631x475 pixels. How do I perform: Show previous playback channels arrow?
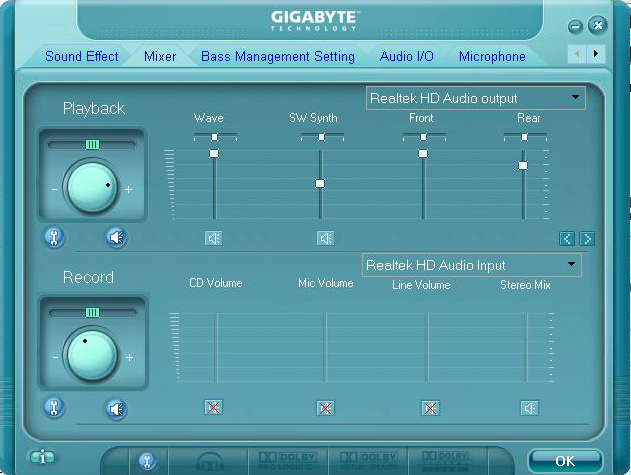567,239
